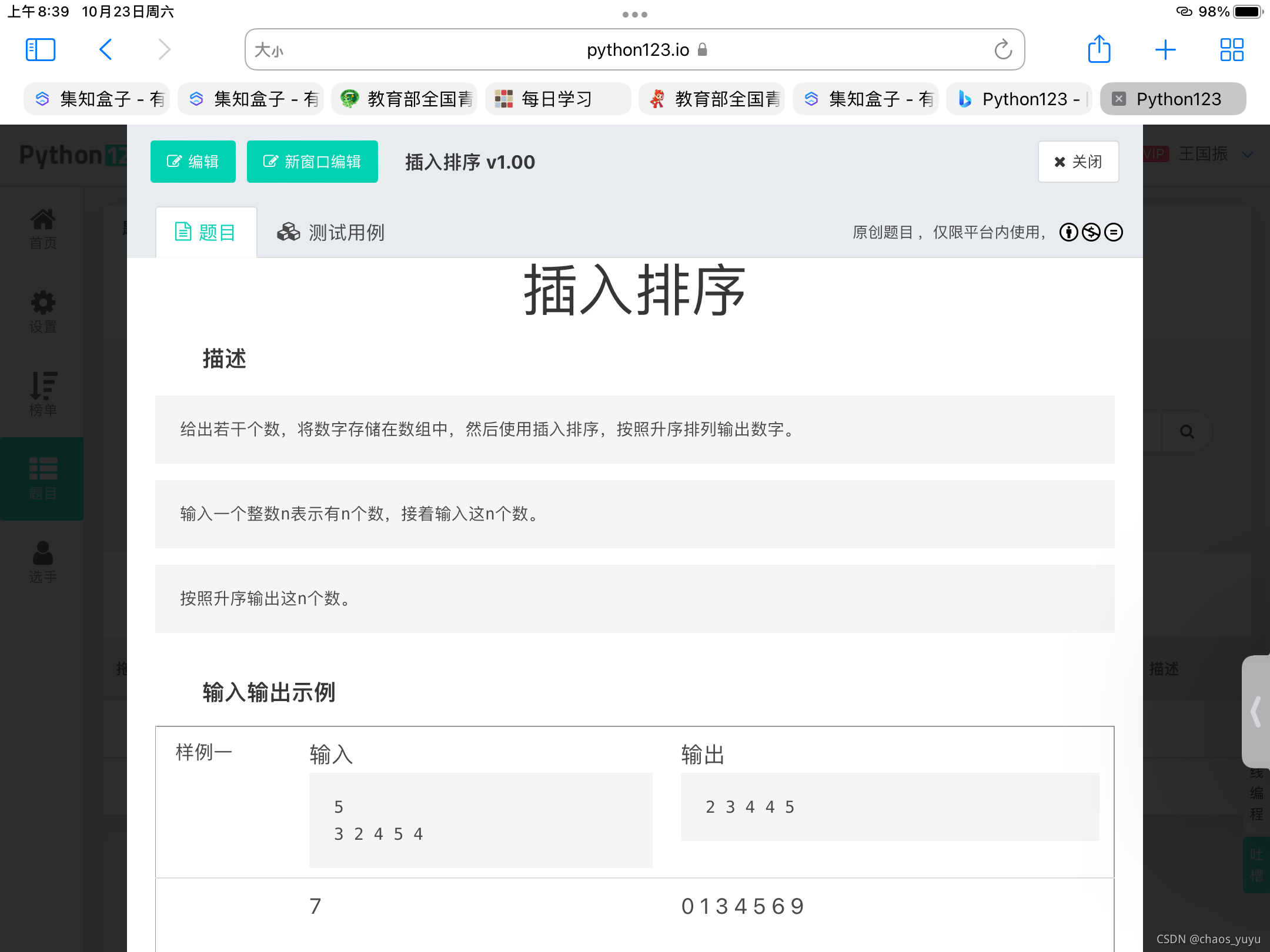Tap the python123.io address field

[x=638, y=50]
